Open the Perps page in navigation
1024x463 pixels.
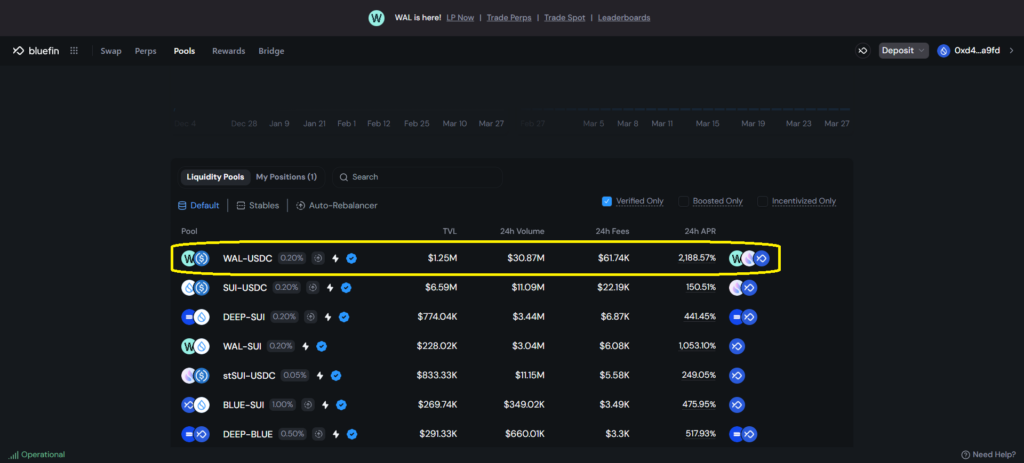146,51
